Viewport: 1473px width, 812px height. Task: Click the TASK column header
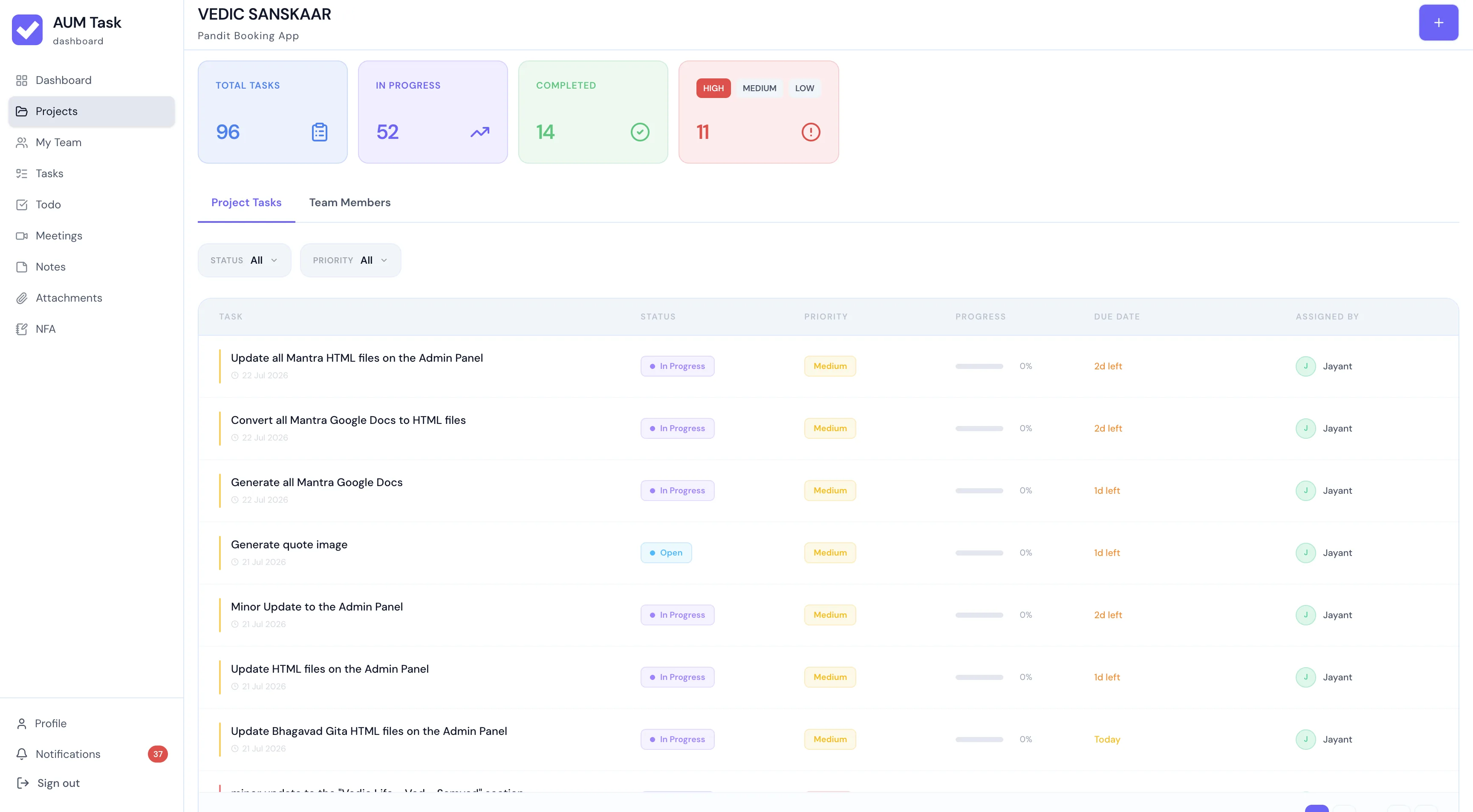click(231, 317)
